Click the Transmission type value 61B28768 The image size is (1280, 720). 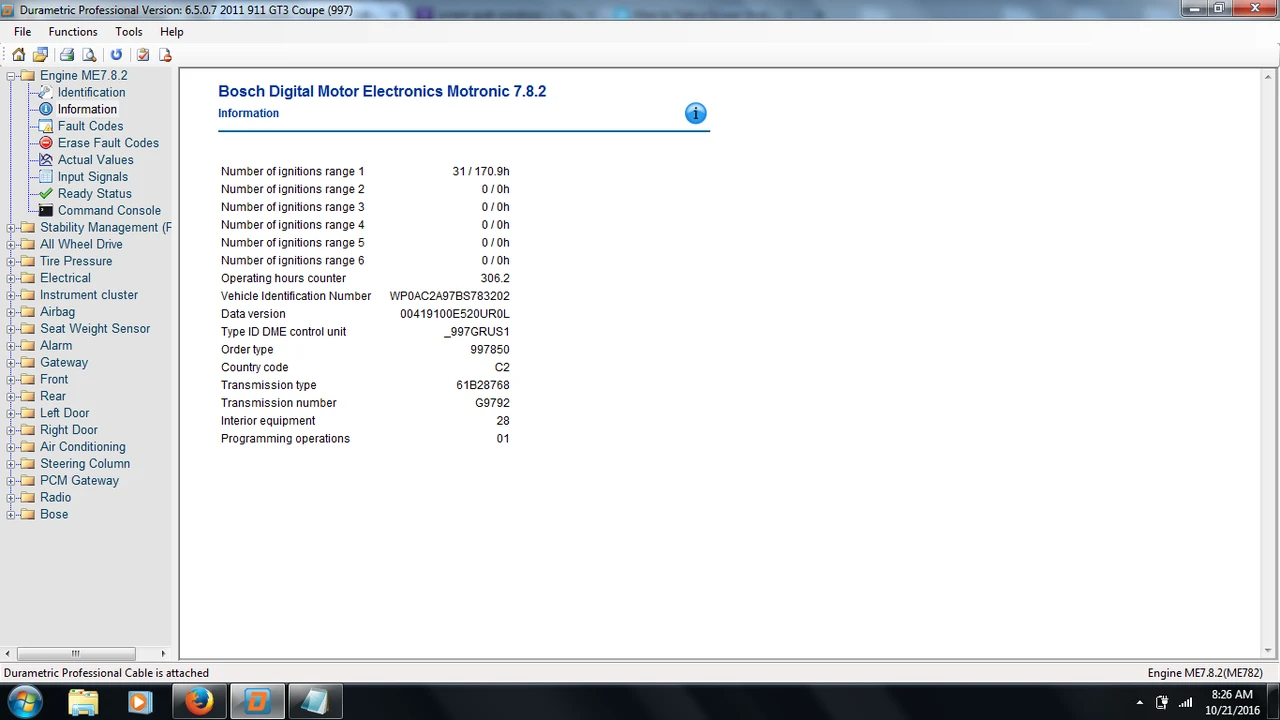[x=483, y=385]
